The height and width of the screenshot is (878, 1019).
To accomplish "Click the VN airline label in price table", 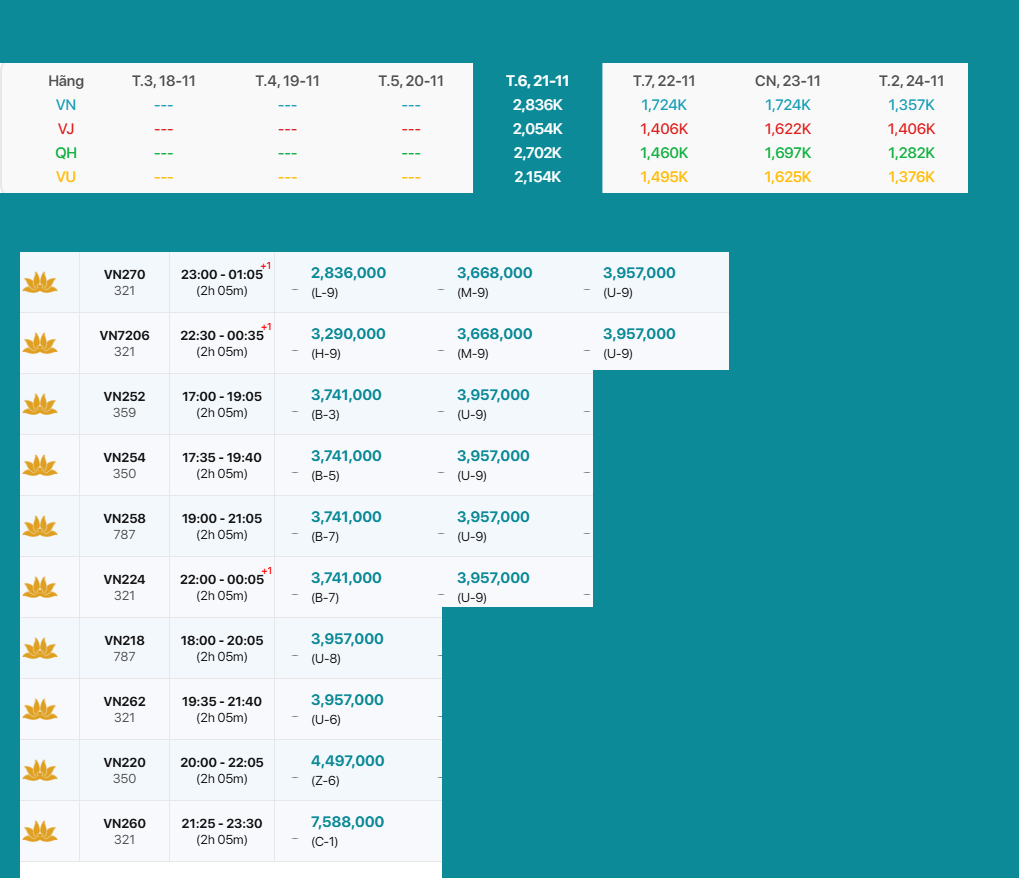I will click(x=66, y=105).
